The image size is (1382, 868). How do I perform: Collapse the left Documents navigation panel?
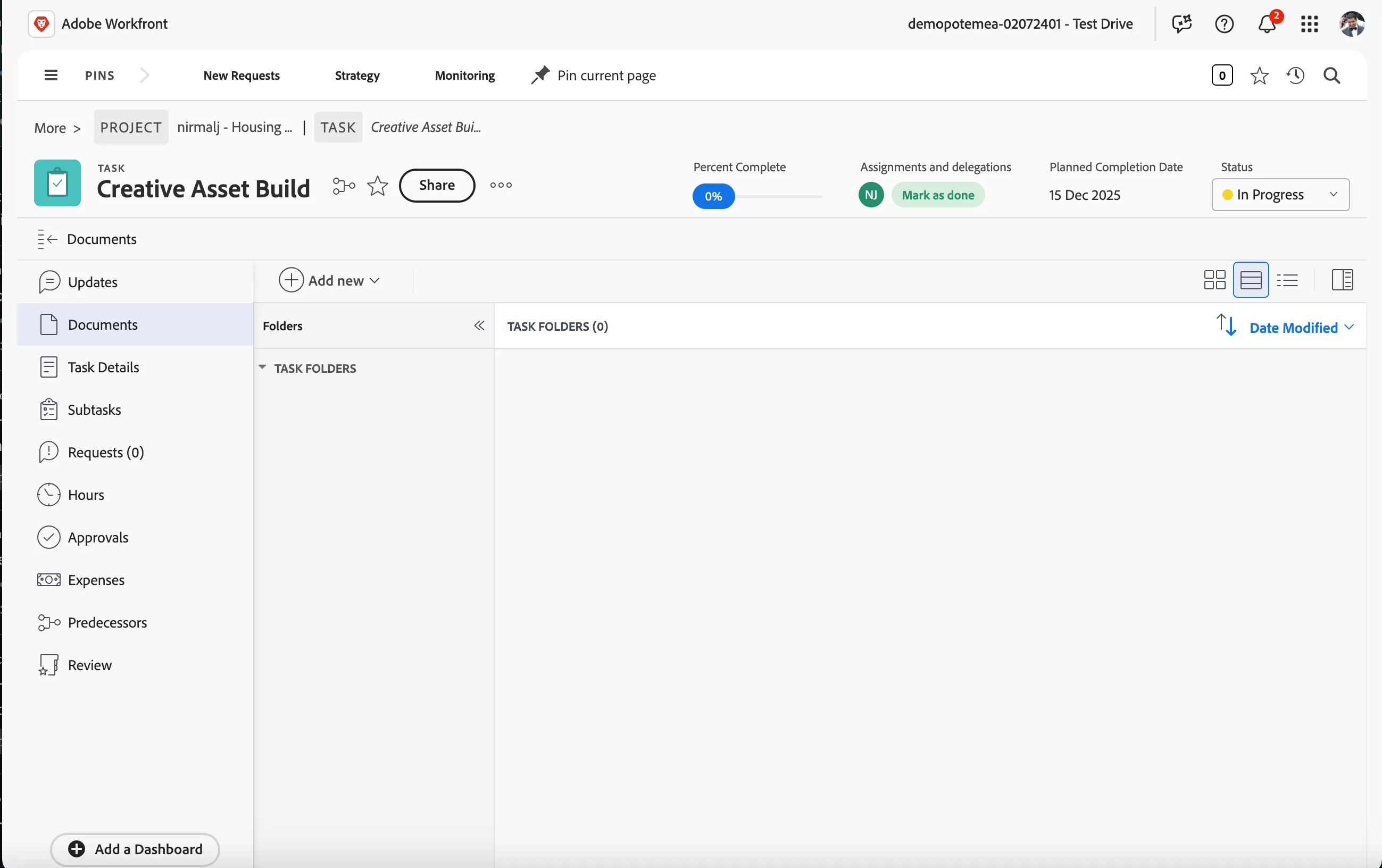(48, 239)
